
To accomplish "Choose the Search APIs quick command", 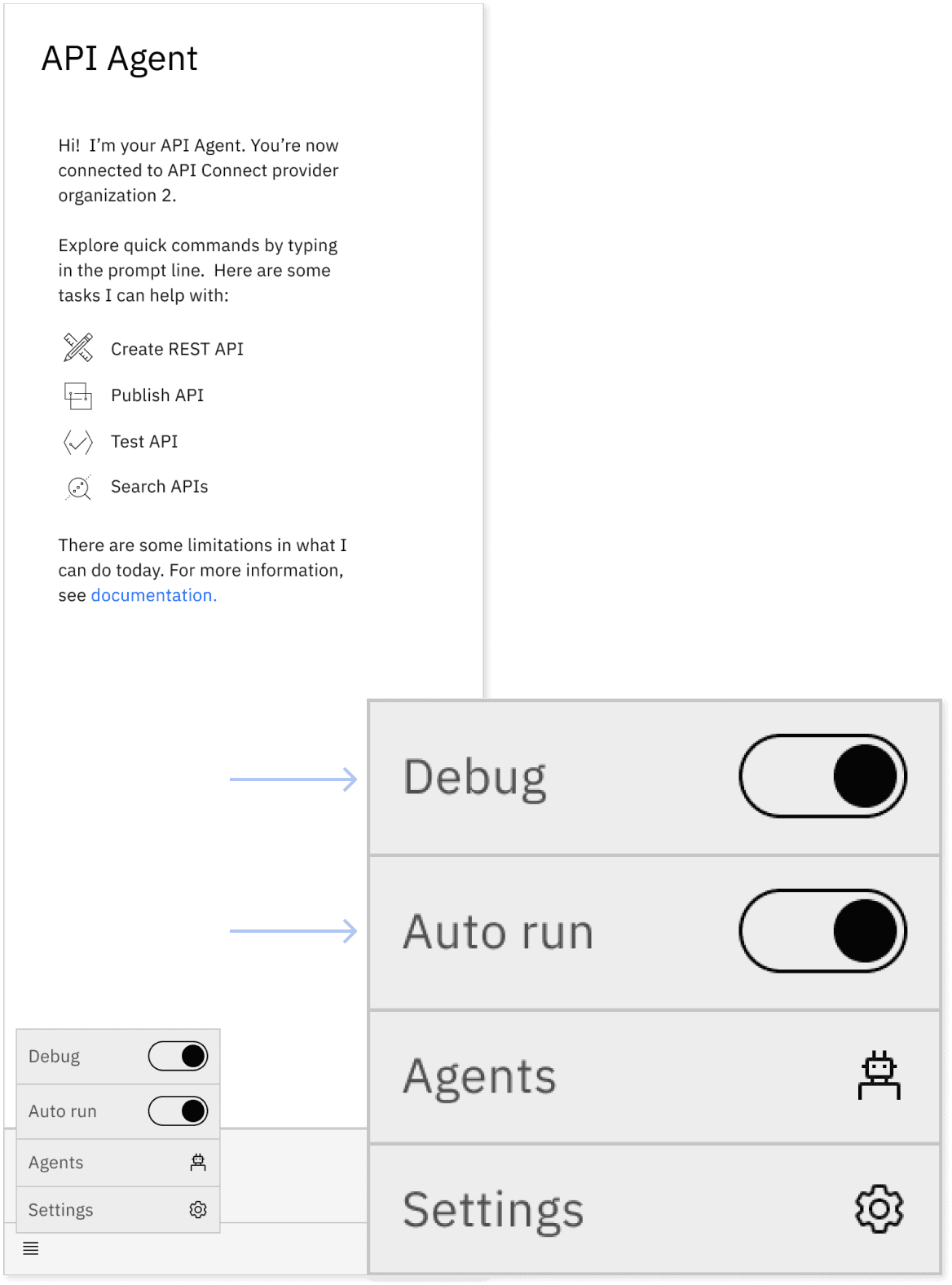I will pyautogui.click(x=160, y=487).
